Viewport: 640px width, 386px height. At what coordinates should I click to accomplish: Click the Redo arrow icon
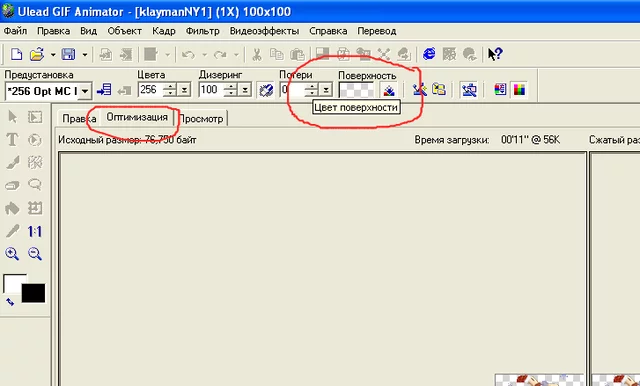click(220, 54)
